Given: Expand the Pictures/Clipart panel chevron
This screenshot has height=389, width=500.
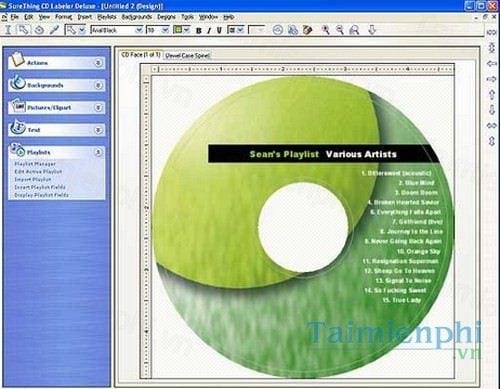Looking at the screenshot, I should (98, 108).
